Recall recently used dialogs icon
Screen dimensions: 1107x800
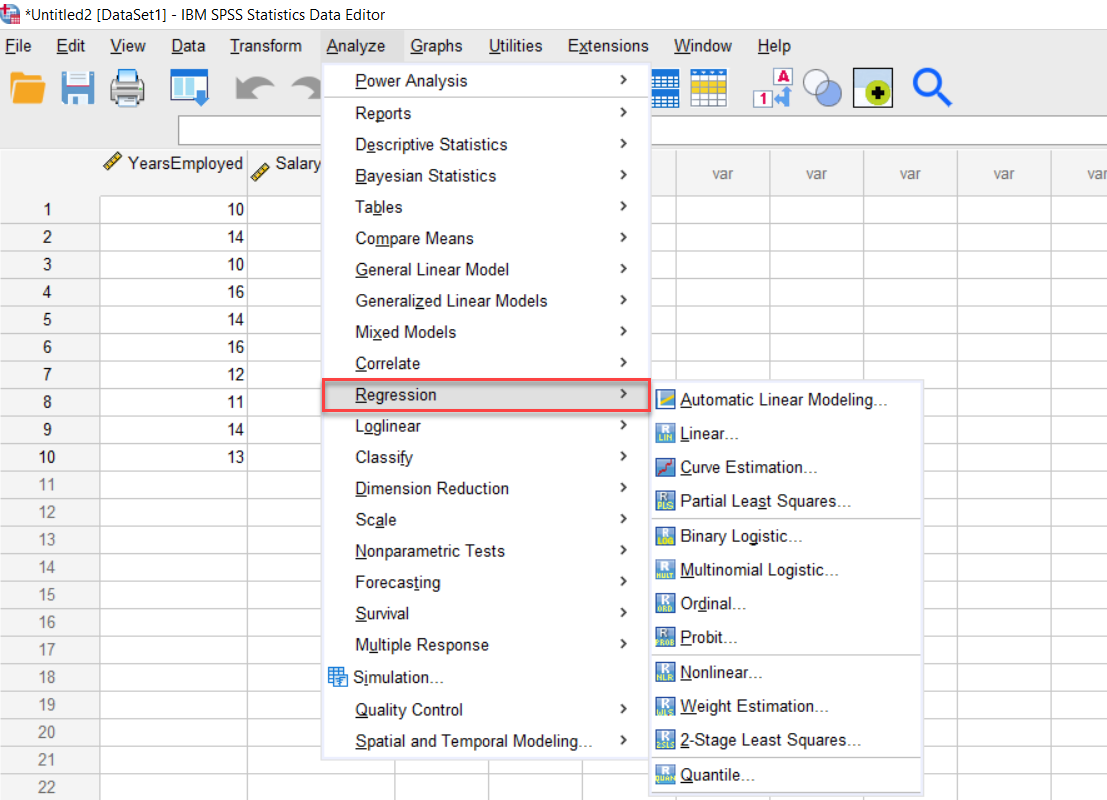click(x=189, y=88)
